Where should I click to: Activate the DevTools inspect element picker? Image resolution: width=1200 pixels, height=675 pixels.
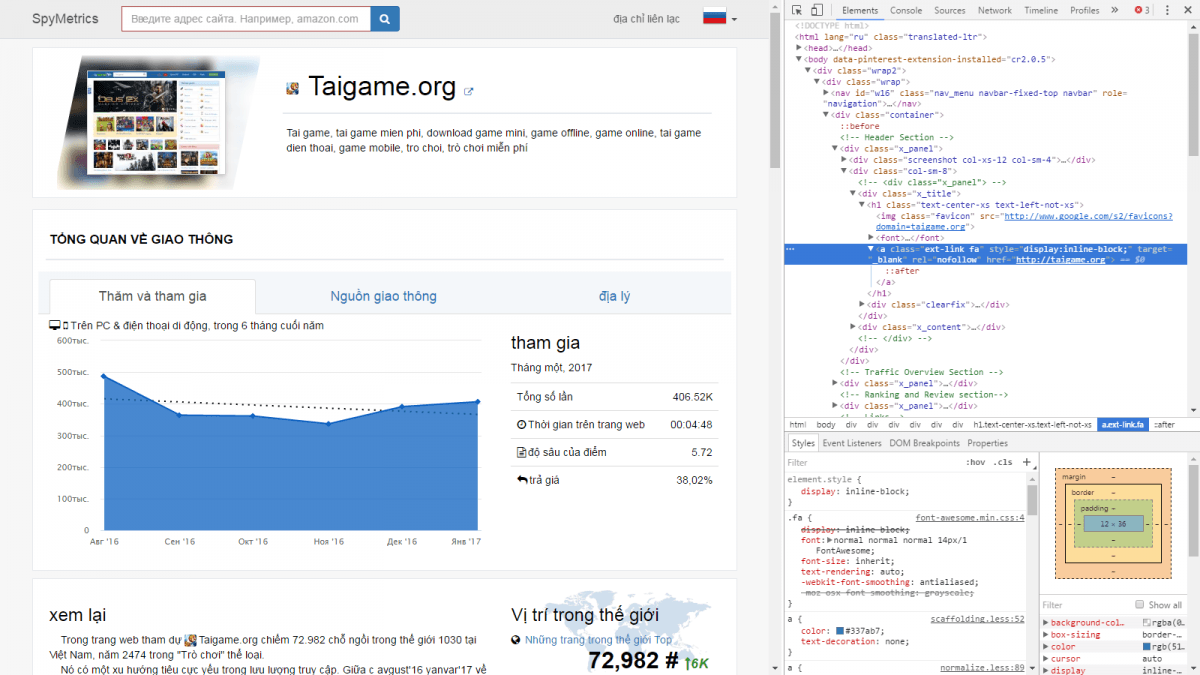799,10
